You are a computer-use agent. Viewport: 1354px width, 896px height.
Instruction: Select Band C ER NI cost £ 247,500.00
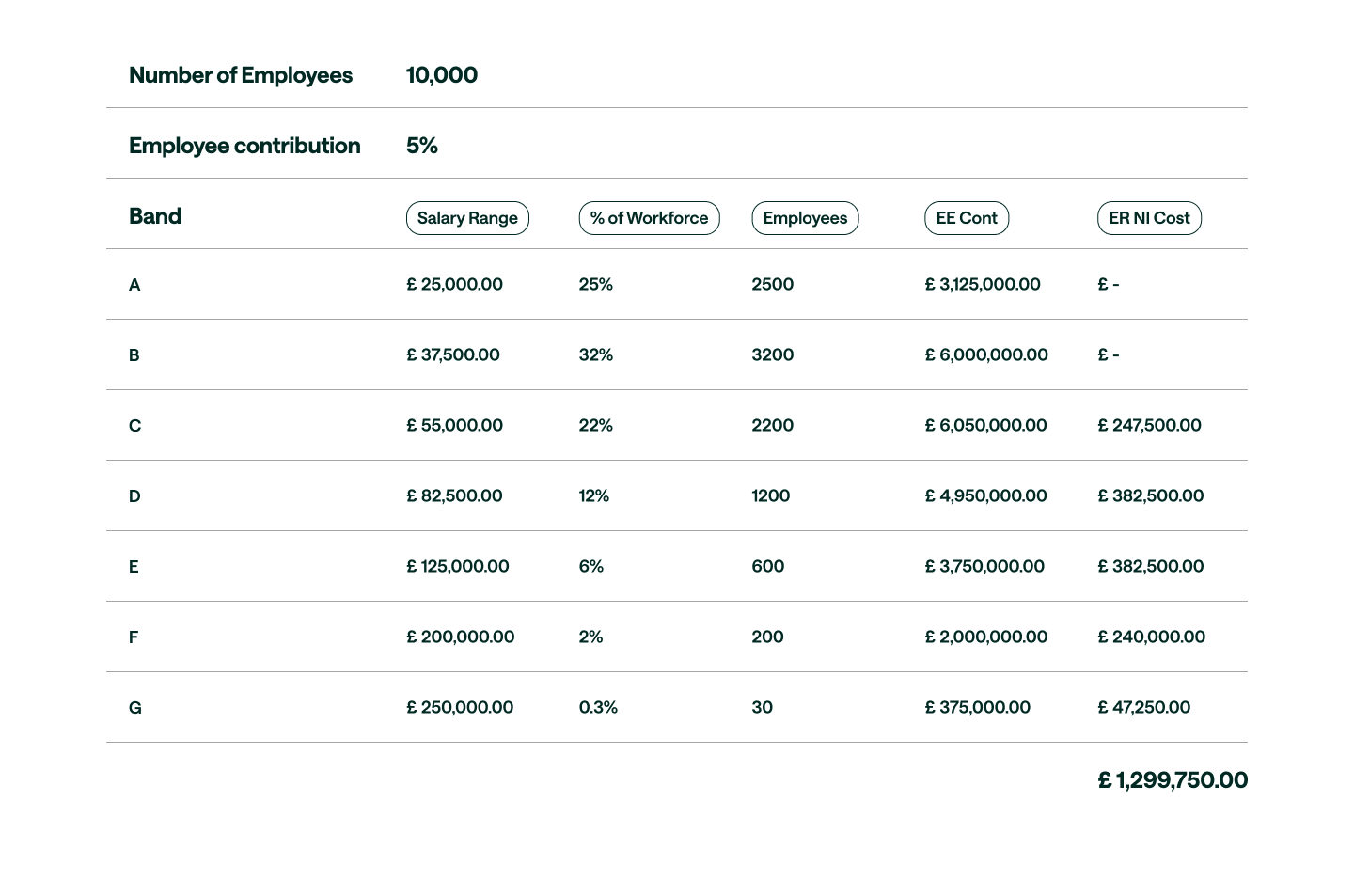[1150, 425]
